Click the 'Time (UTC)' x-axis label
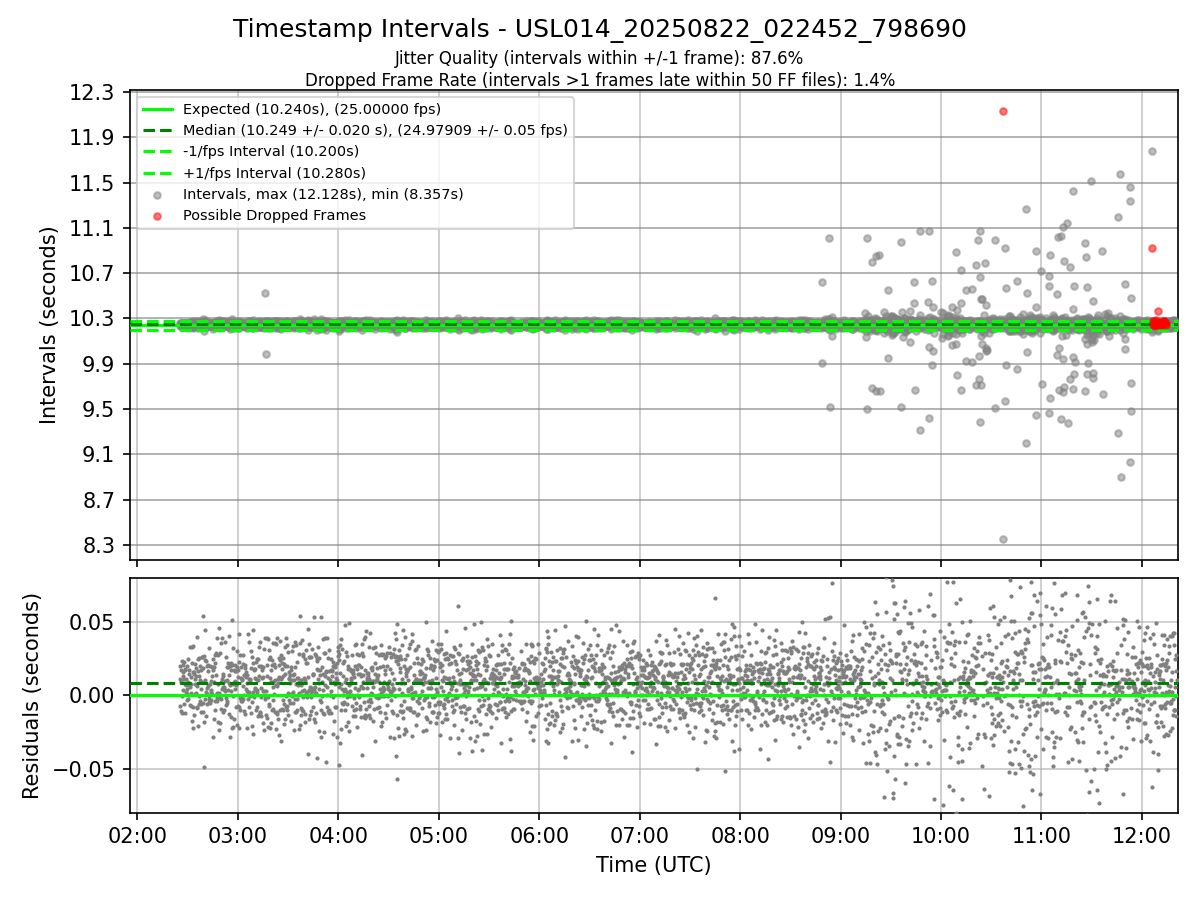1200x900 pixels. coord(654,865)
